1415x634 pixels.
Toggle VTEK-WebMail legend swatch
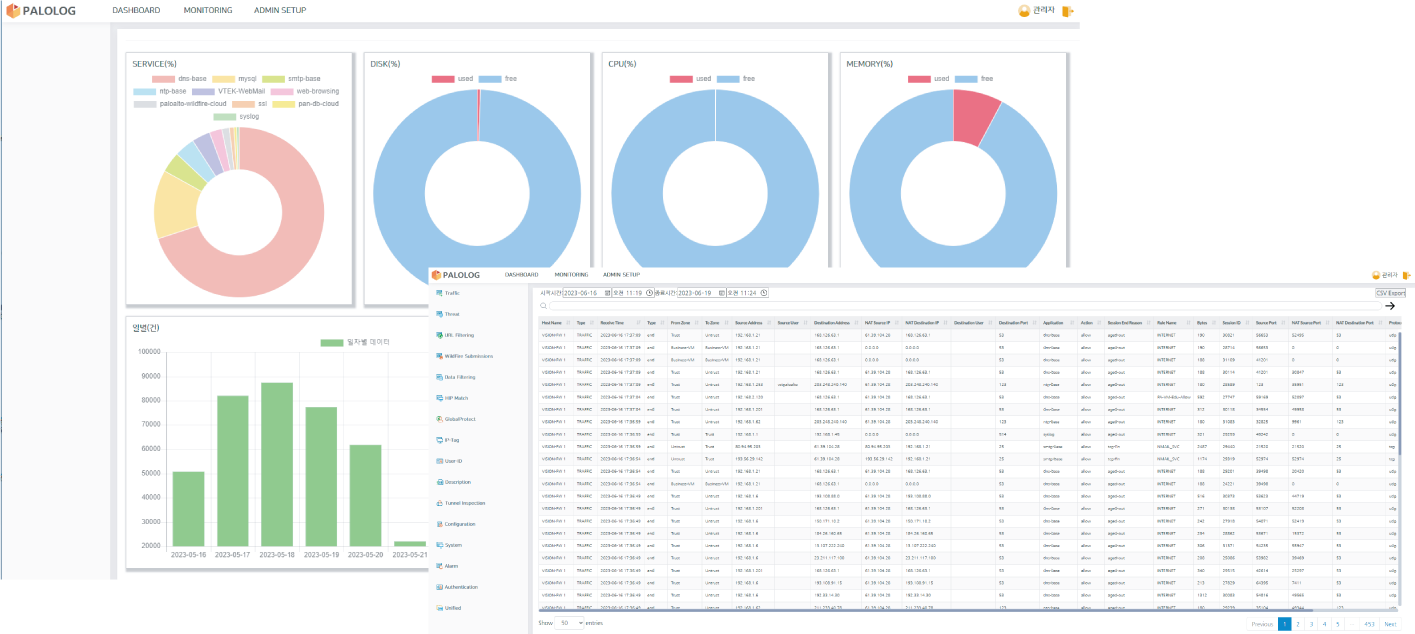click(203, 91)
